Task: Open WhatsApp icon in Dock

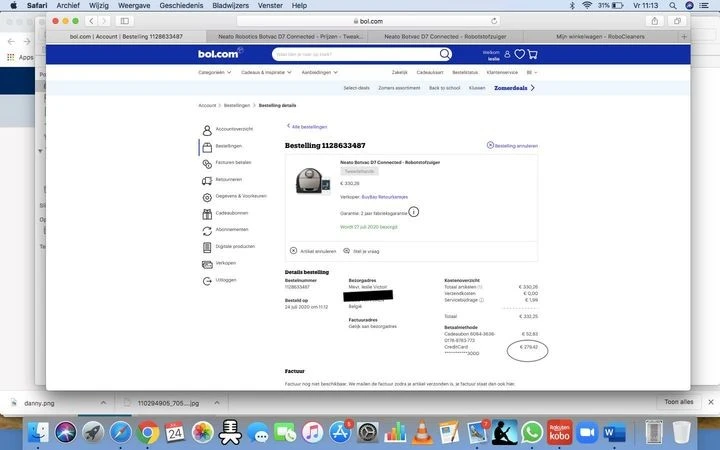Action: click(532, 433)
